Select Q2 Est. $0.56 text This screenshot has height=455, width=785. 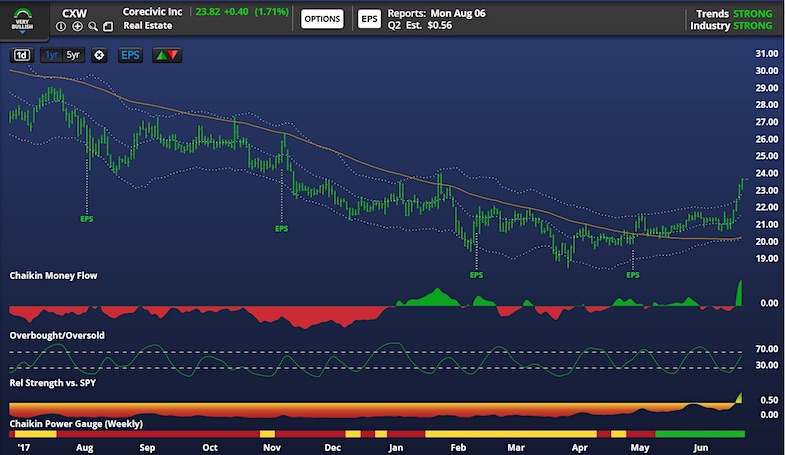[420, 25]
